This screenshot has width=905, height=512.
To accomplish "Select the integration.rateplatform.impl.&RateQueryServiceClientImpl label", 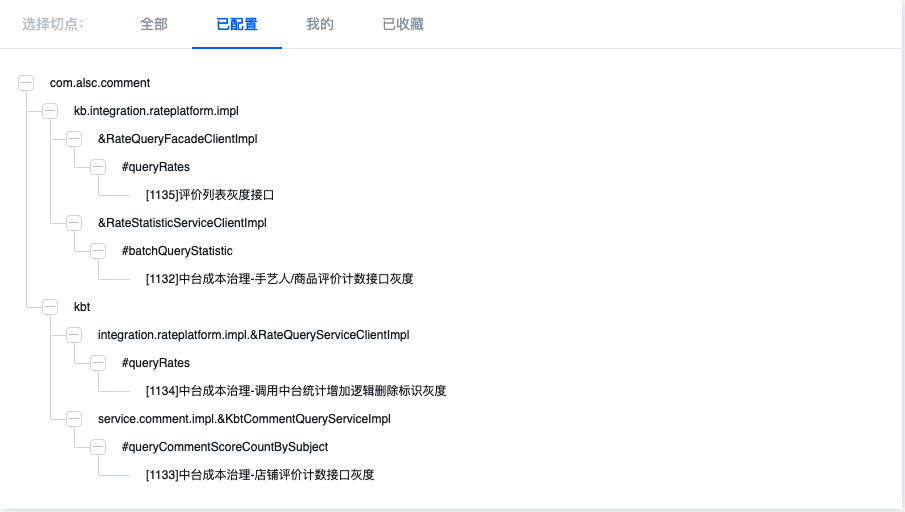I will (253, 335).
